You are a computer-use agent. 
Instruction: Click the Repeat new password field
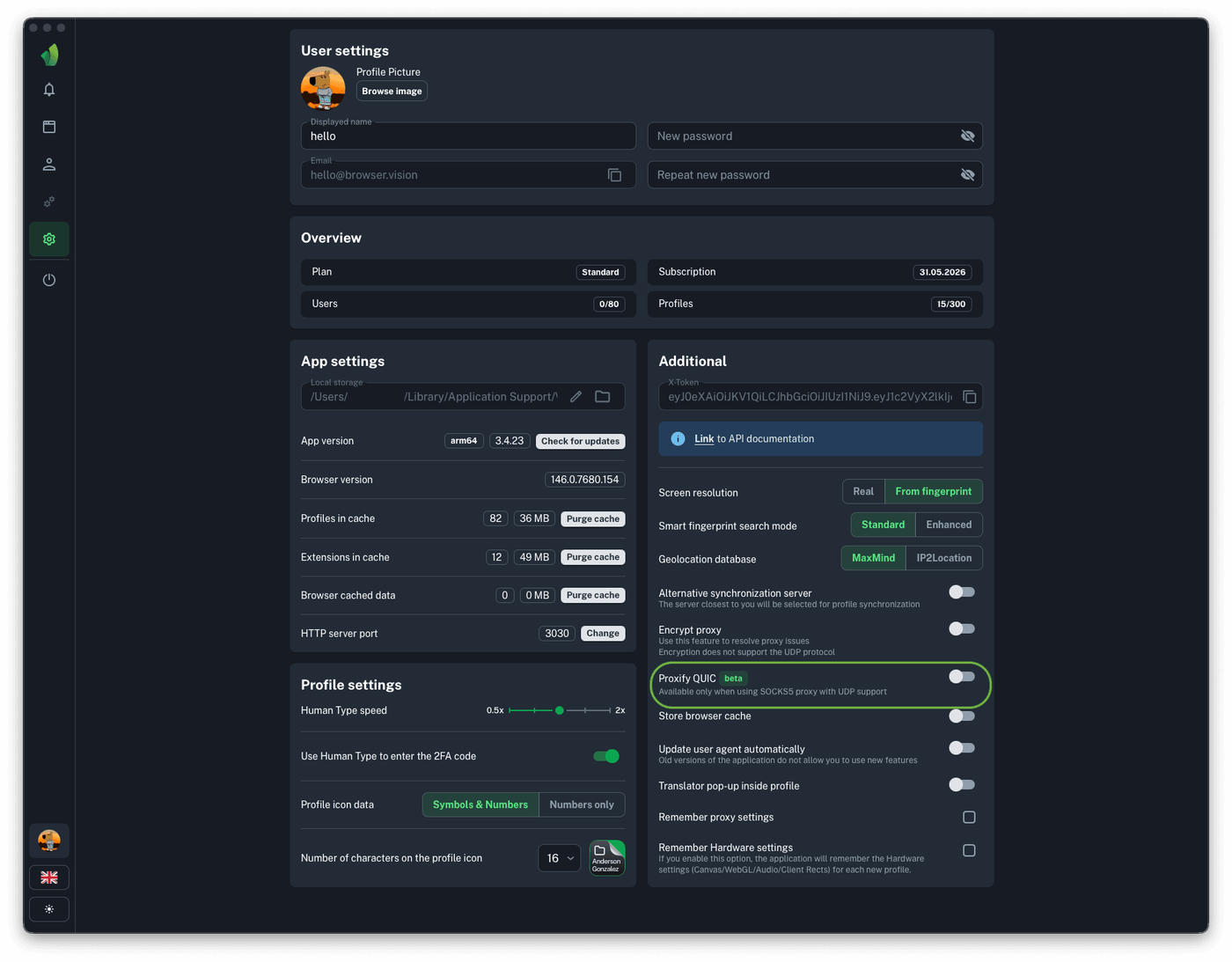click(x=815, y=175)
